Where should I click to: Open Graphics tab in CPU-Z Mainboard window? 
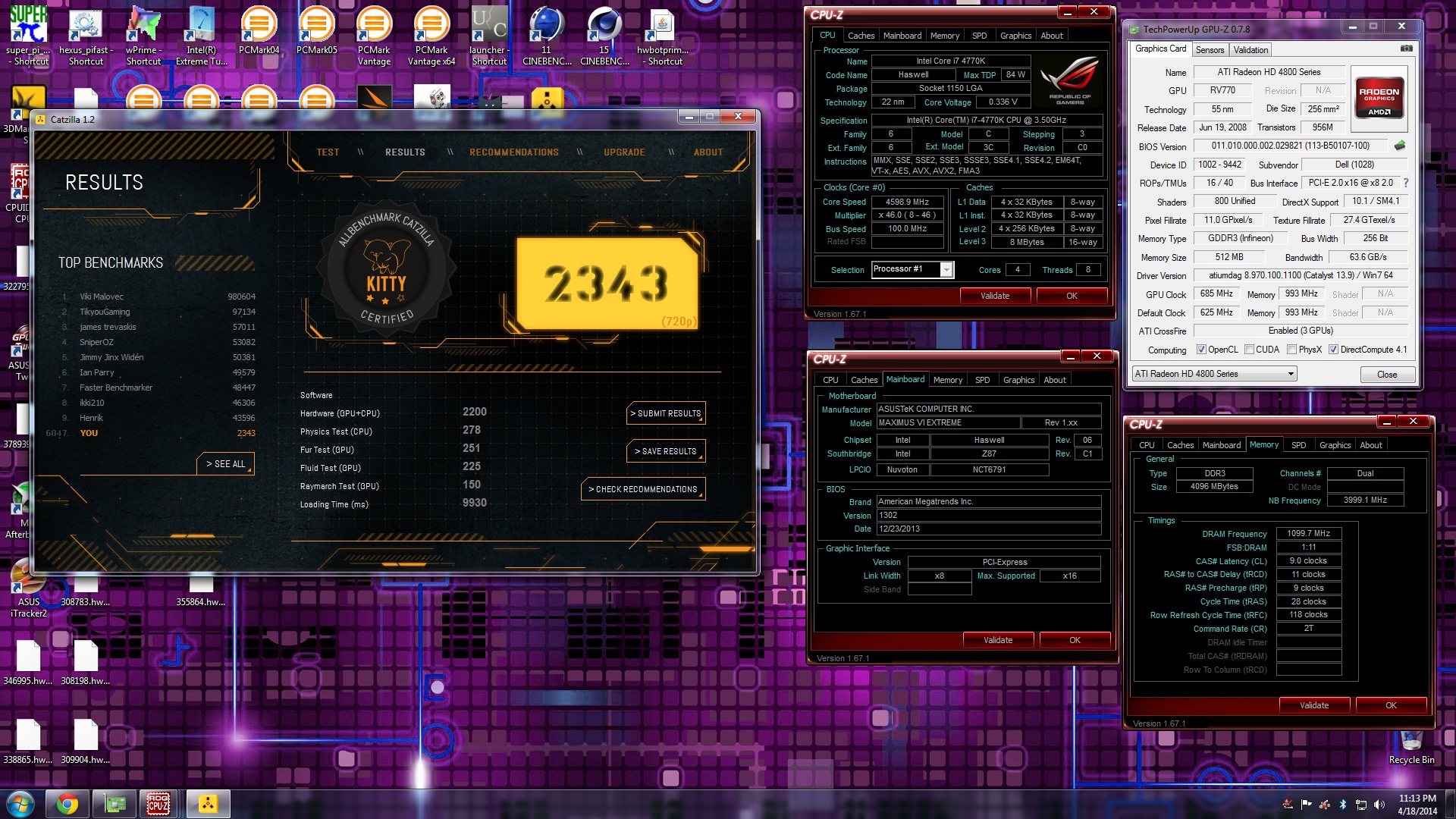point(1018,380)
